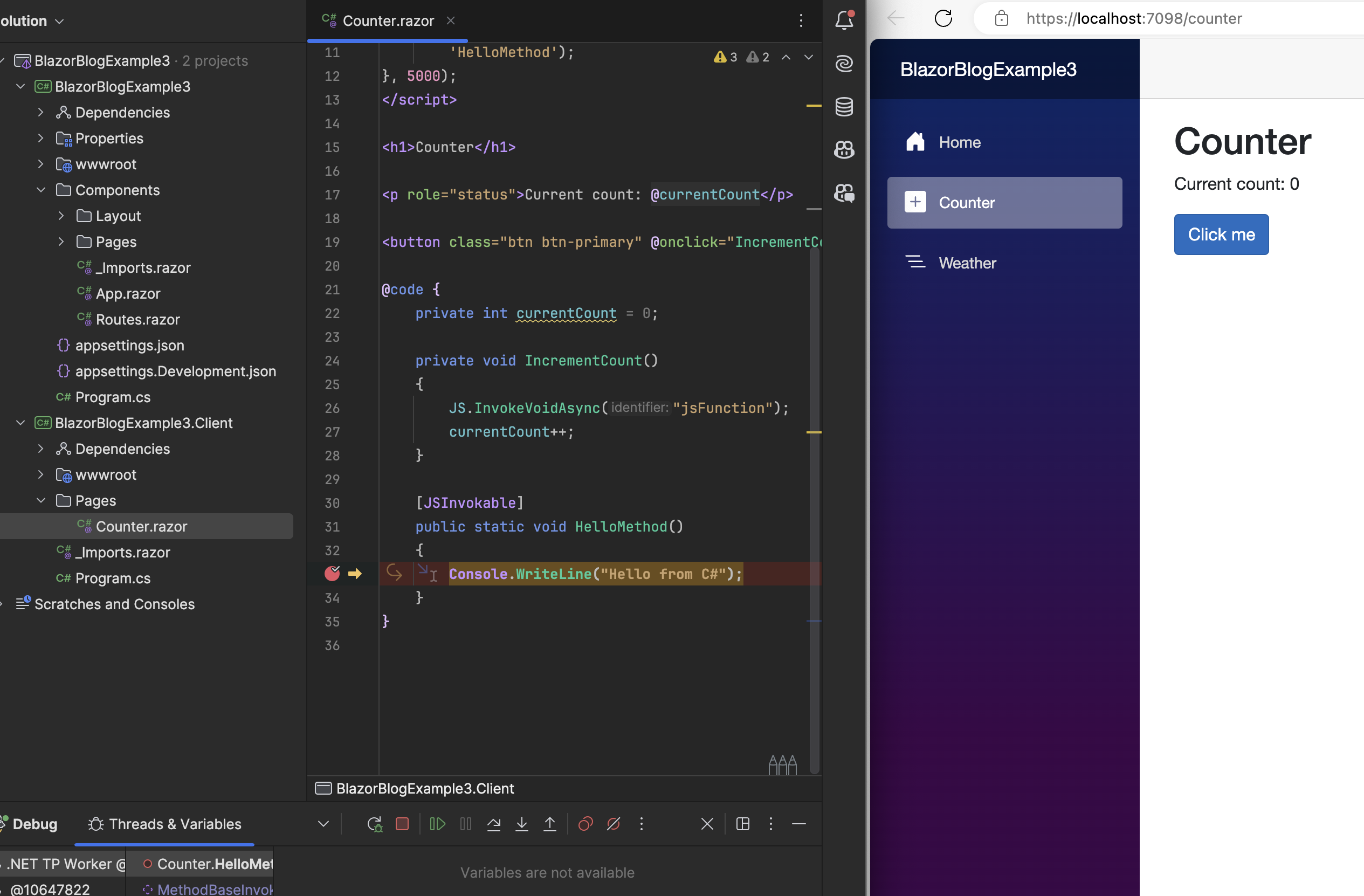
Task: Reload the browser page
Action: pos(943,18)
